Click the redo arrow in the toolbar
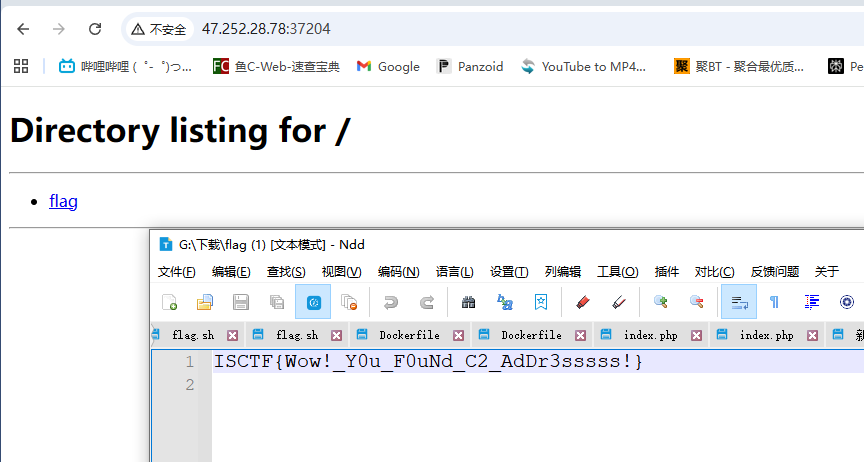Image resolution: width=864 pixels, height=462 pixels. point(427,301)
